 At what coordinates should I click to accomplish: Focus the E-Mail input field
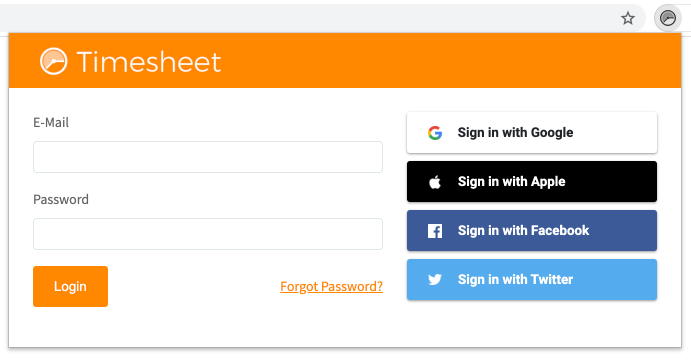tap(208, 157)
